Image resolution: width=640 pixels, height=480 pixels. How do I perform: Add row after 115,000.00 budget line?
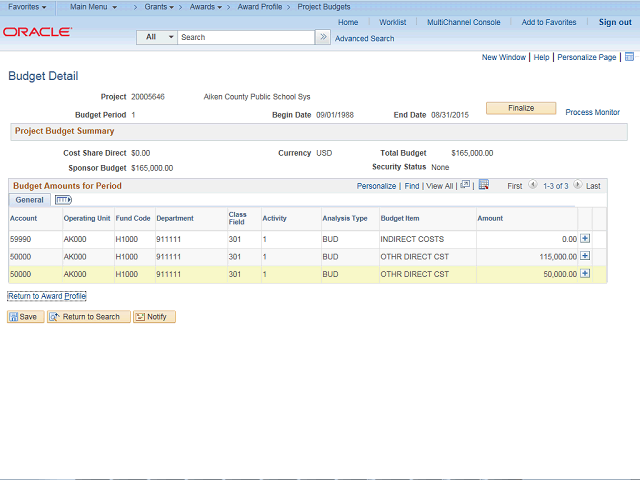(585, 257)
